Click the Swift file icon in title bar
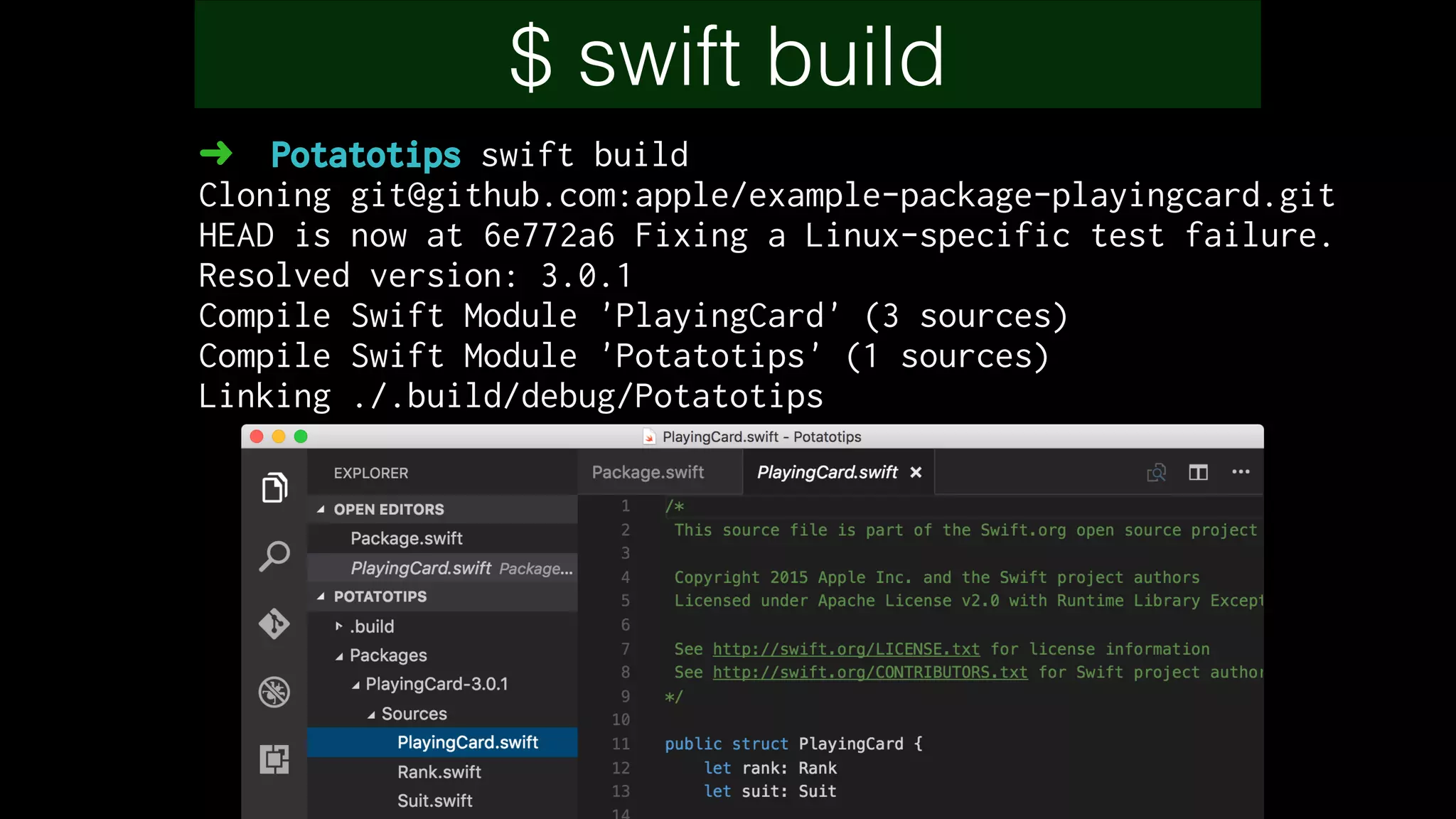Viewport: 1456px width, 819px height. [x=649, y=437]
